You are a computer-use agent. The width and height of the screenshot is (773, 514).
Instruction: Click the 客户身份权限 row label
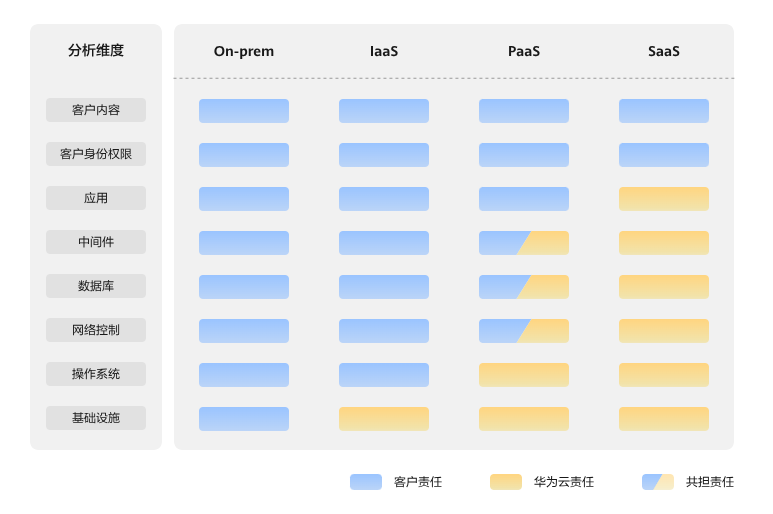pyautogui.click(x=96, y=154)
